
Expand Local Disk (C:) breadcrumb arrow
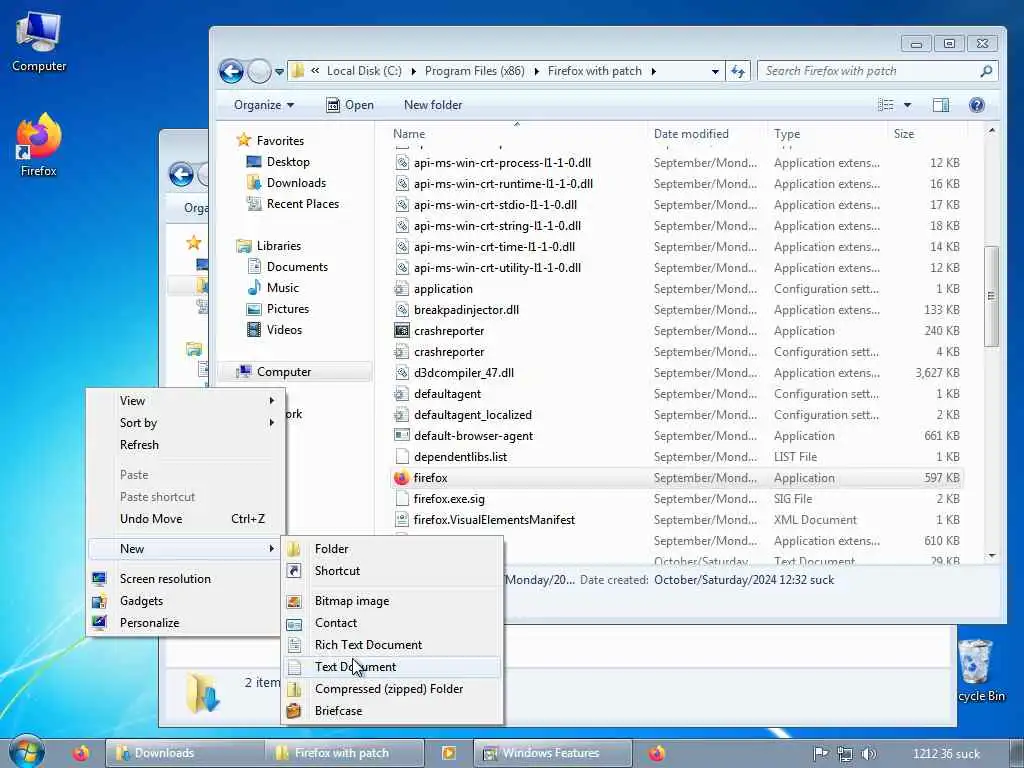click(413, 71)
